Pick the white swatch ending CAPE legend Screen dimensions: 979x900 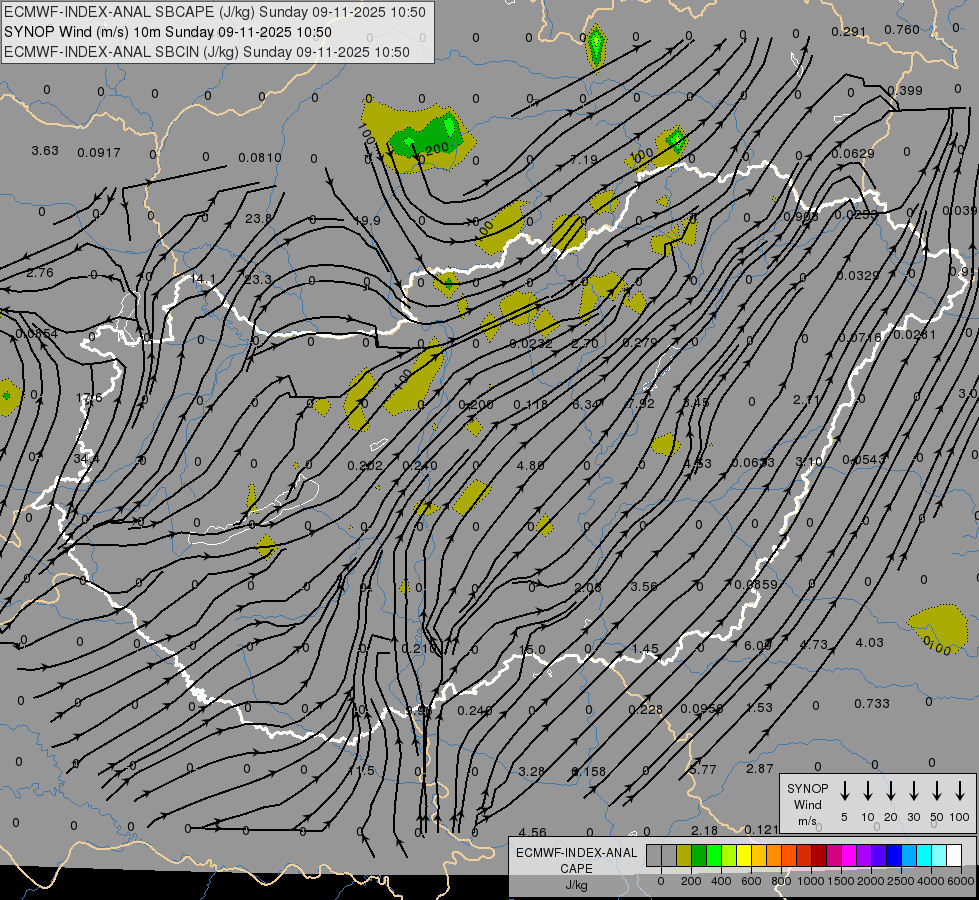tap(954, 856)
